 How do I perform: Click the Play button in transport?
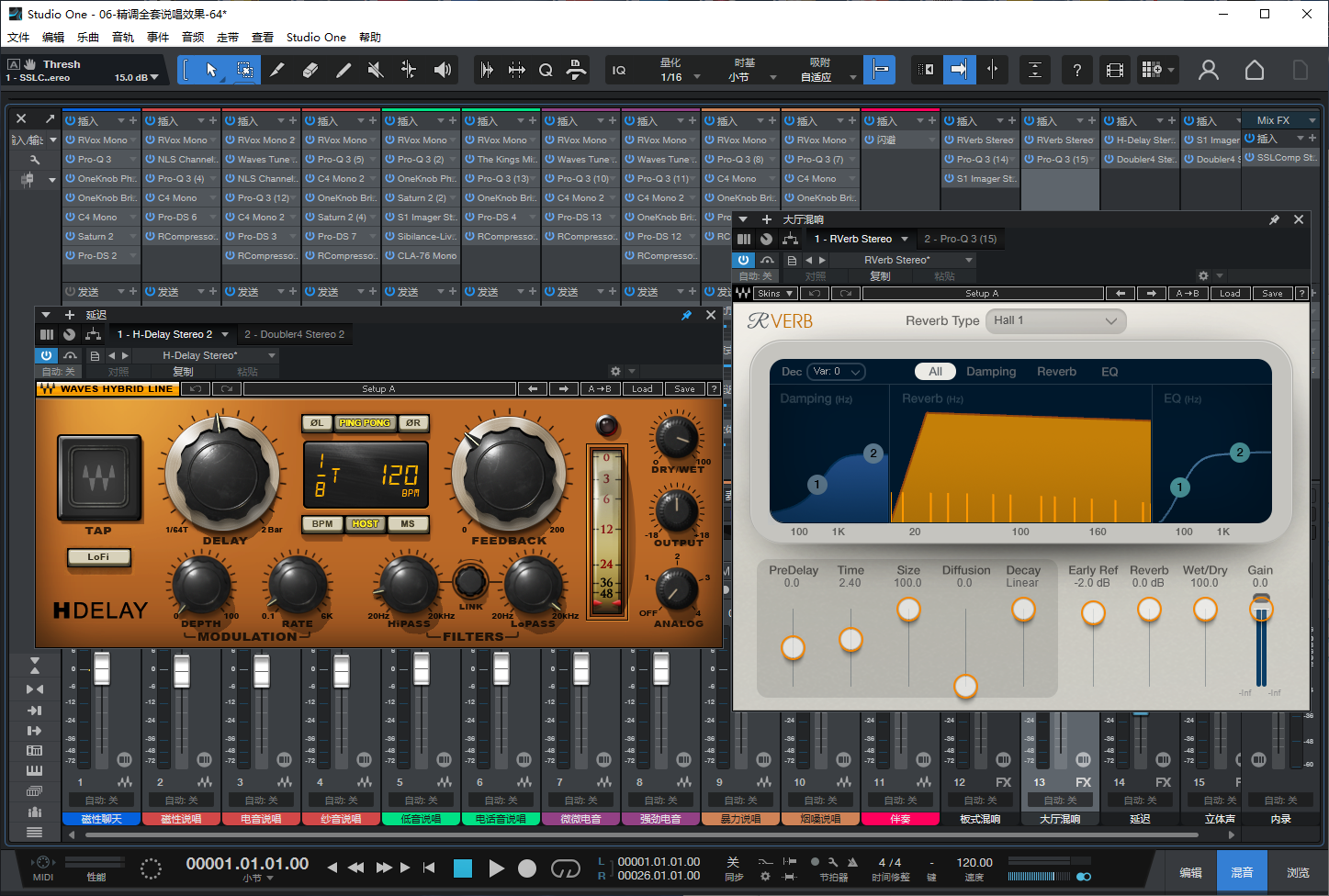pyautogui.click(x=496, y=868)
